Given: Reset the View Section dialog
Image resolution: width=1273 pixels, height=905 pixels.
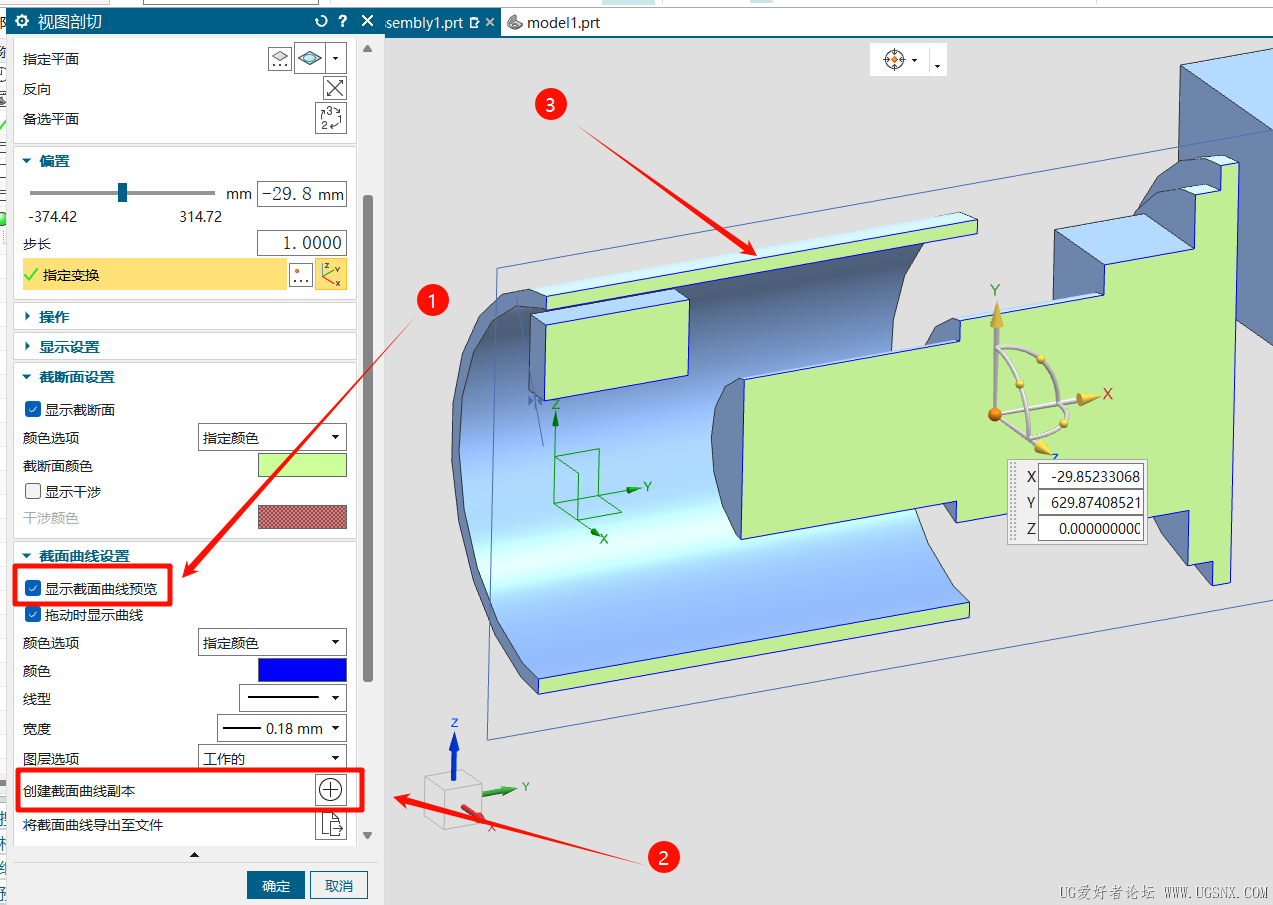Looking at the screenshot, I should coord(321,21).
